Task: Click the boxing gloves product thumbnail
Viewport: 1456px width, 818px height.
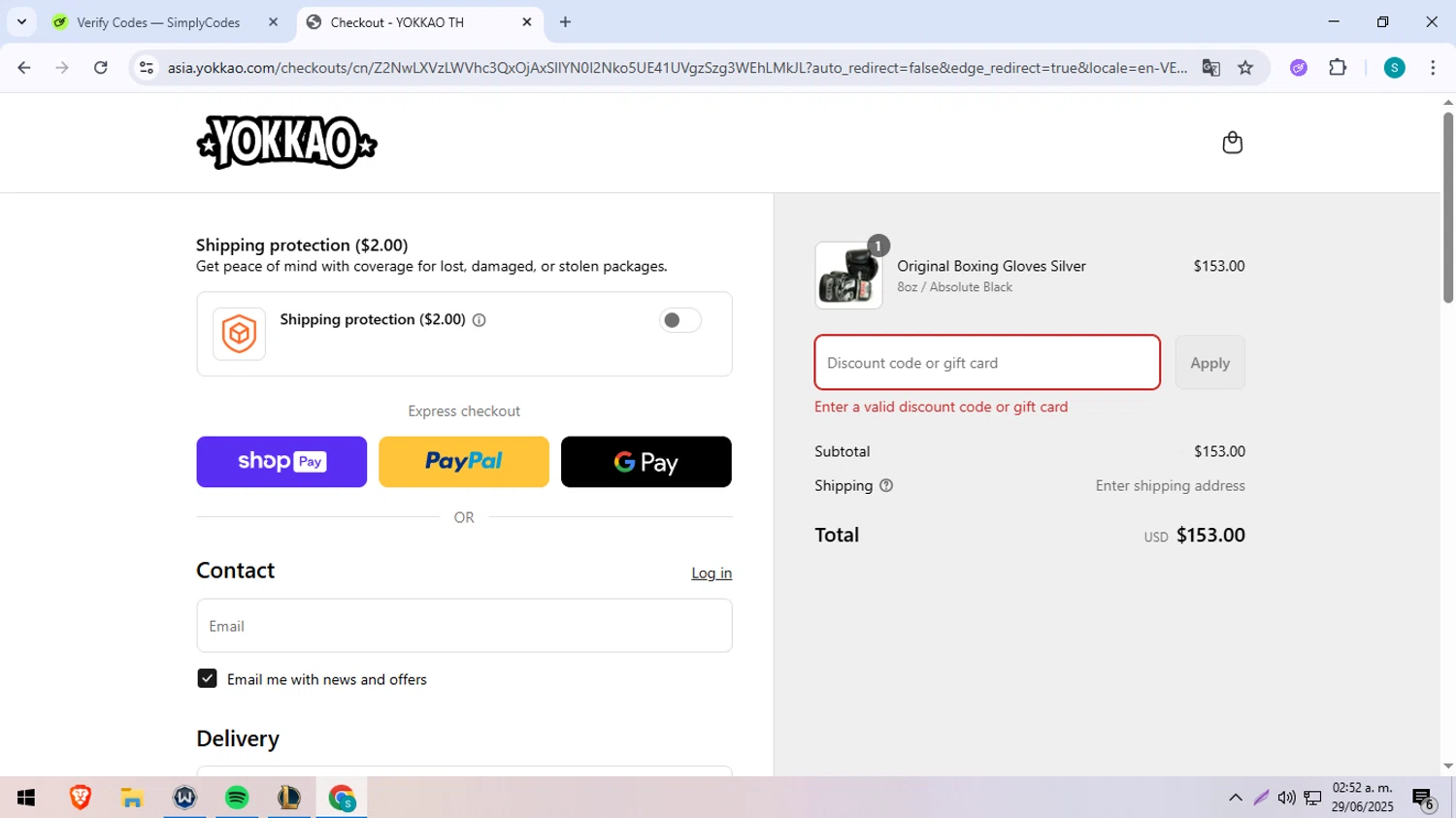Action: (848, 276)
